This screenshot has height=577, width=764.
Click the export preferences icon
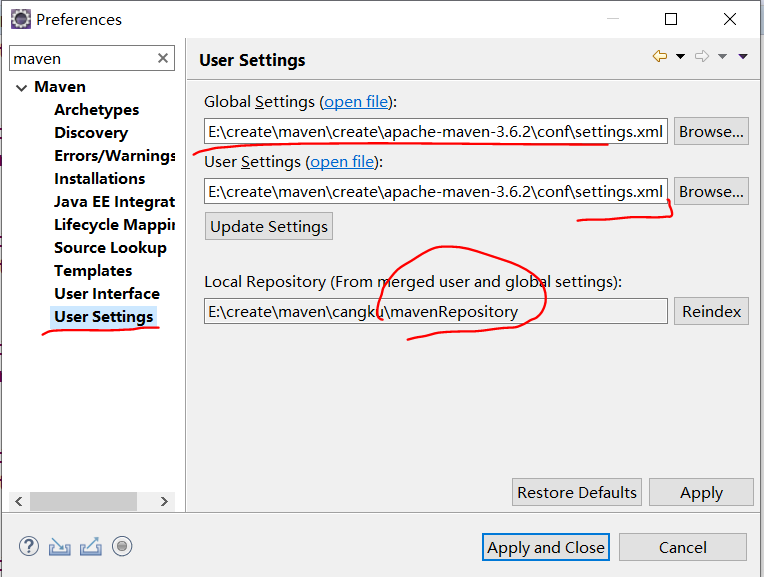coord(91,546)
